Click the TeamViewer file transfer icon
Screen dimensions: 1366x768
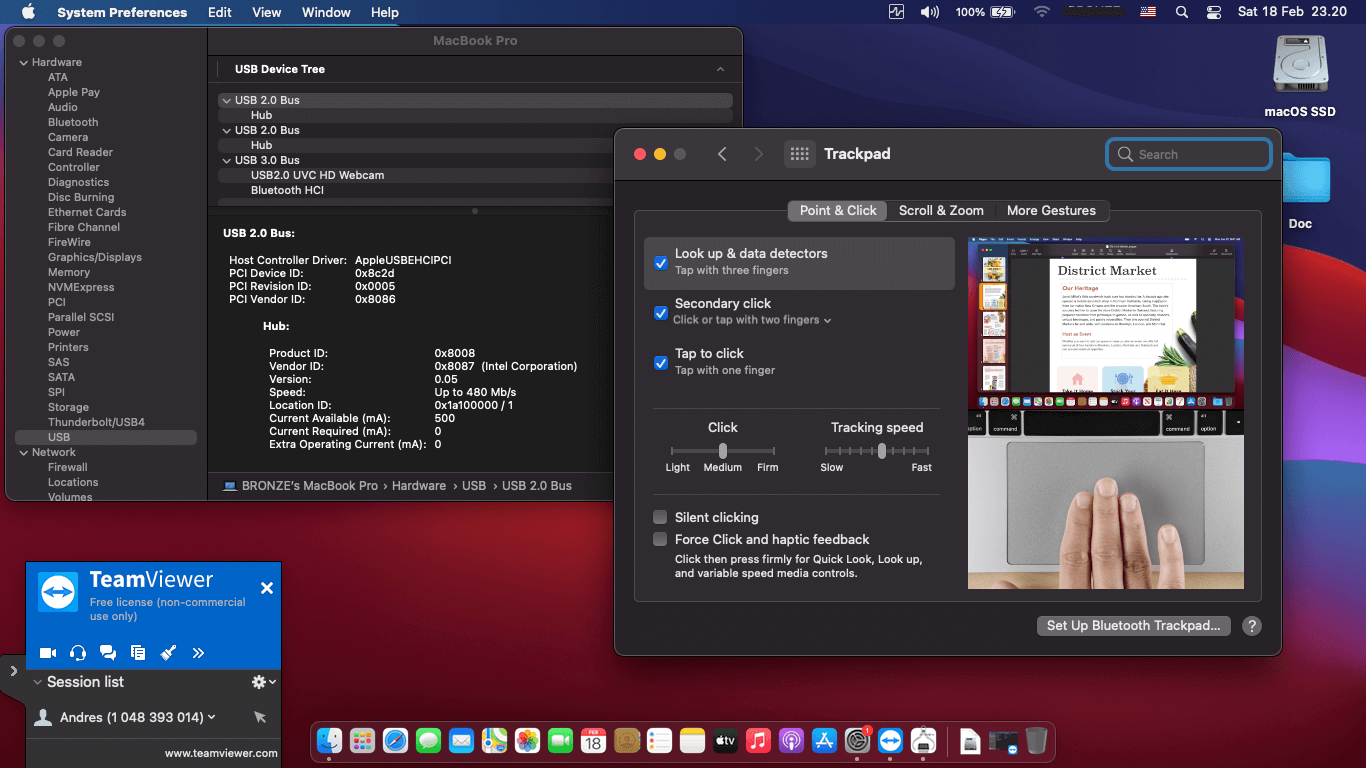pyautogui.click(x=138, y=653)
